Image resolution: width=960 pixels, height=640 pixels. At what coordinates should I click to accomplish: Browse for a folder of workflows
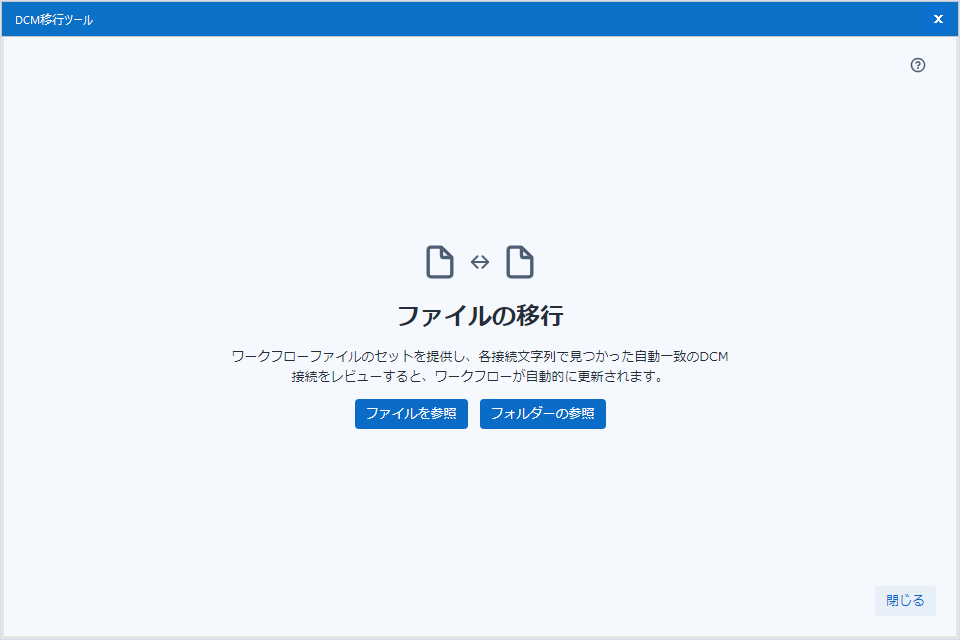(x=542, y=414)
